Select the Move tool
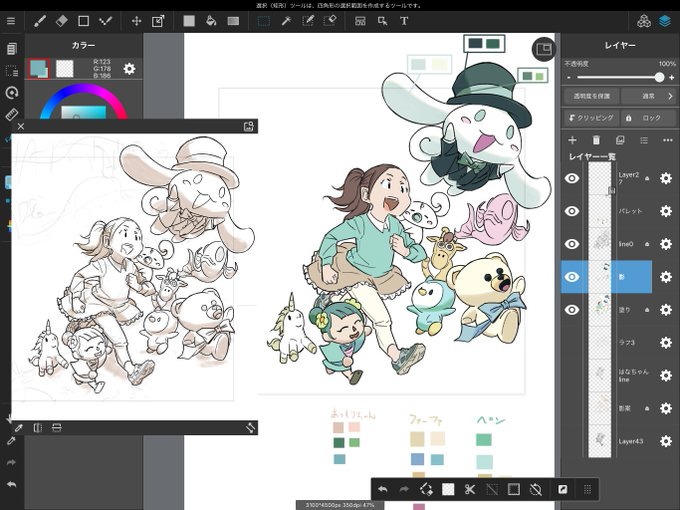The image size is (680, 510). 137,21
